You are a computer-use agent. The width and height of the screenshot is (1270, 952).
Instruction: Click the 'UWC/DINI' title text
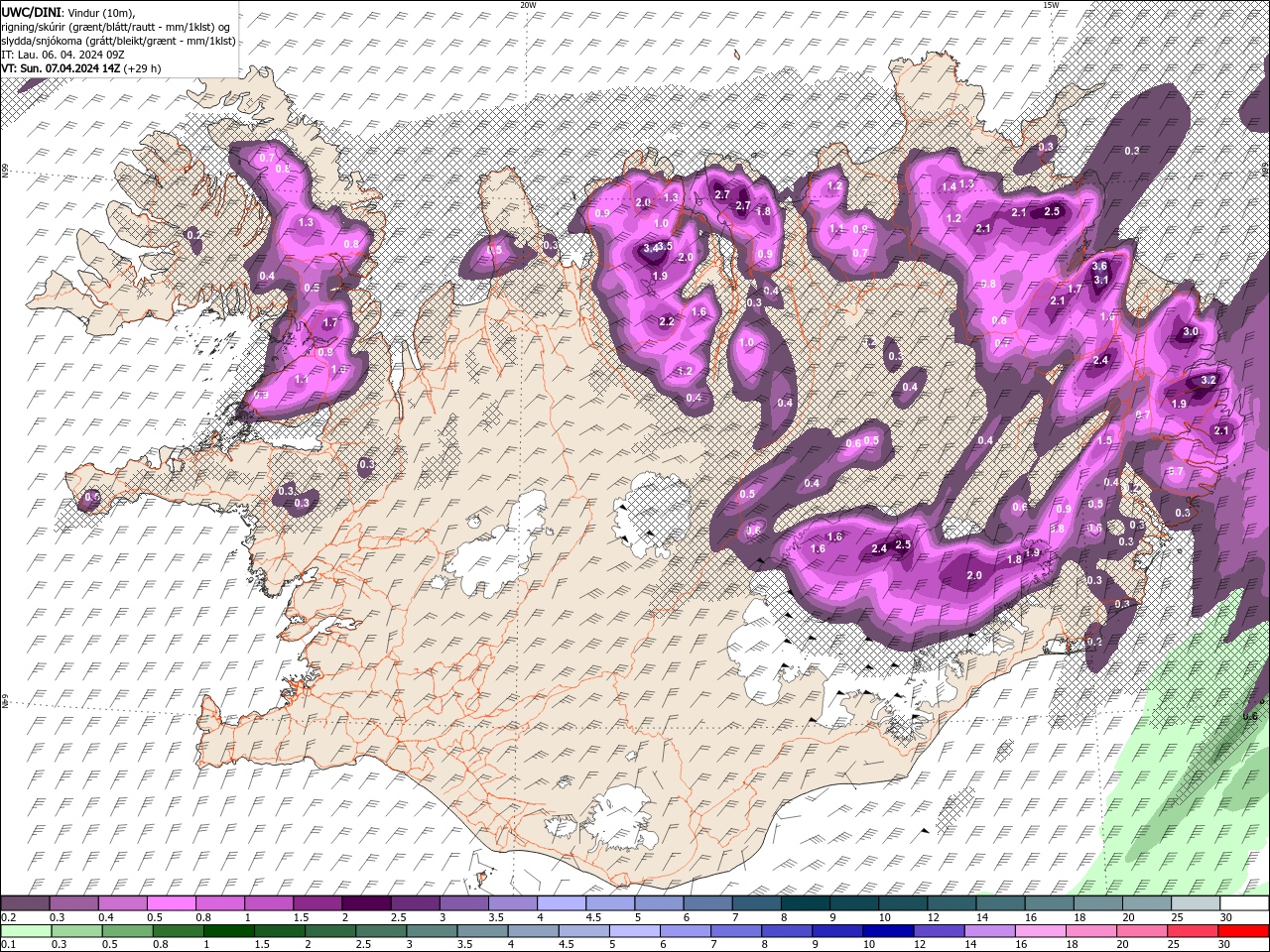[31, 11]
